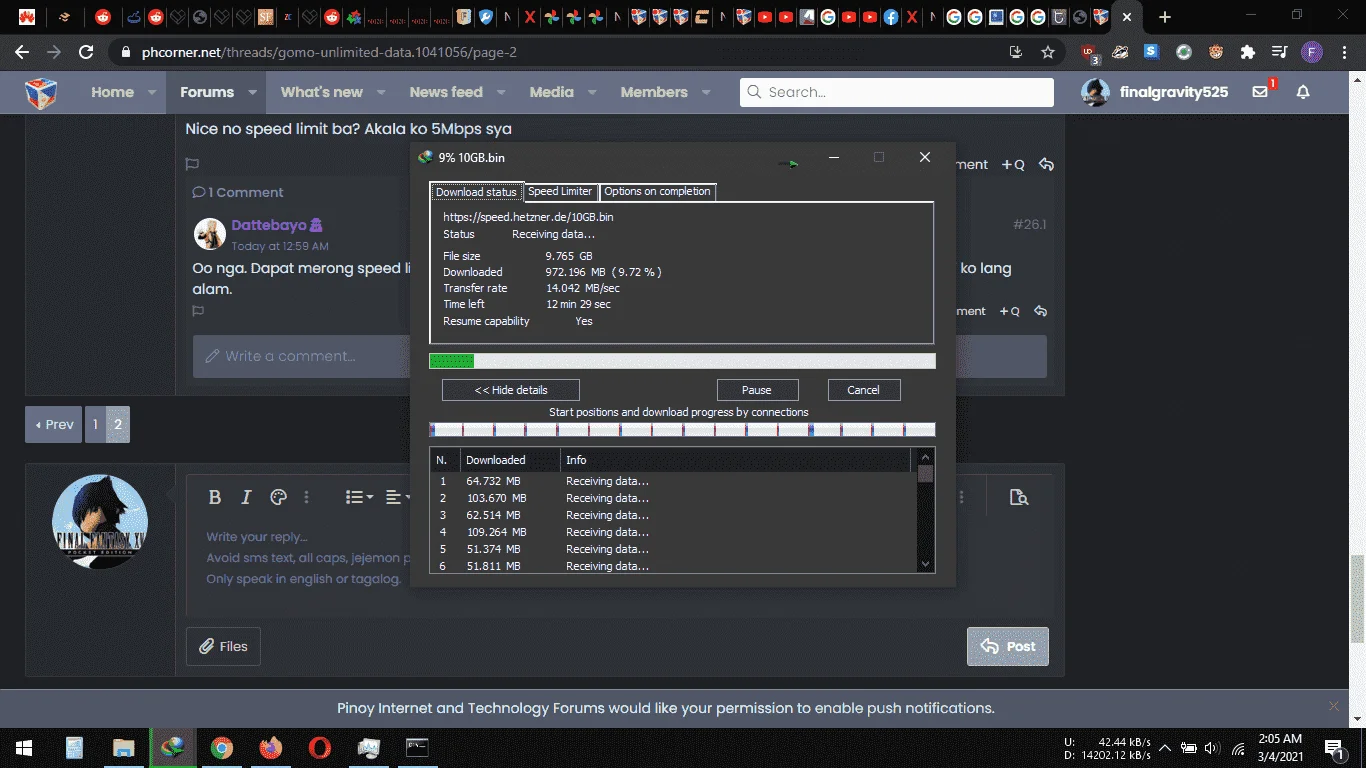Open a new browser tab
The image size is (1366, 768).
1165,17
